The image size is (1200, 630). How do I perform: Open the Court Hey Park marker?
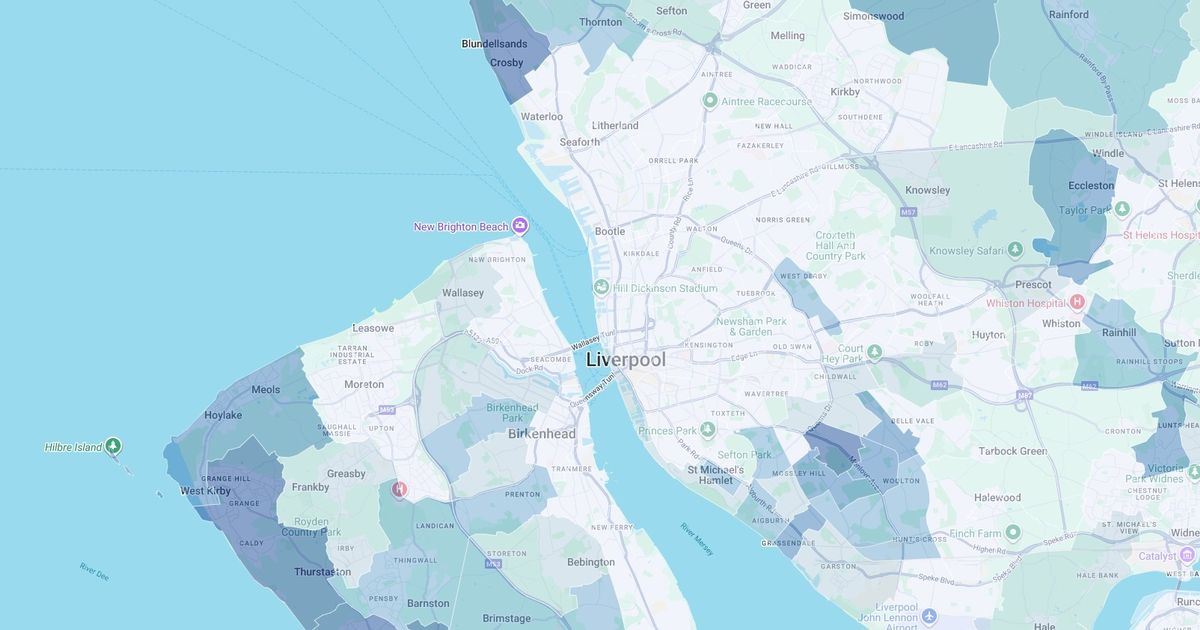click(x=875, y=352)
